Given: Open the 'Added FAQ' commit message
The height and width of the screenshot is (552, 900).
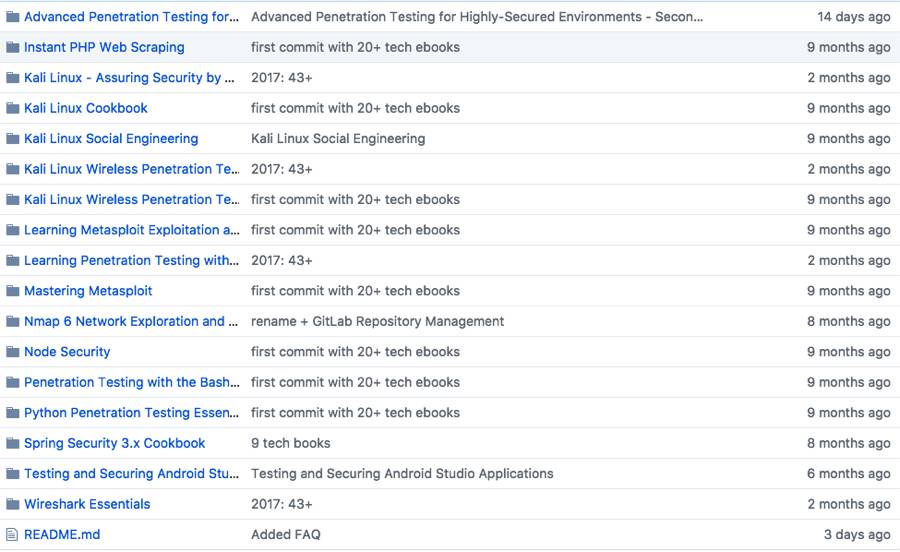Looking at the screenshot, I should tap(286, 534).
